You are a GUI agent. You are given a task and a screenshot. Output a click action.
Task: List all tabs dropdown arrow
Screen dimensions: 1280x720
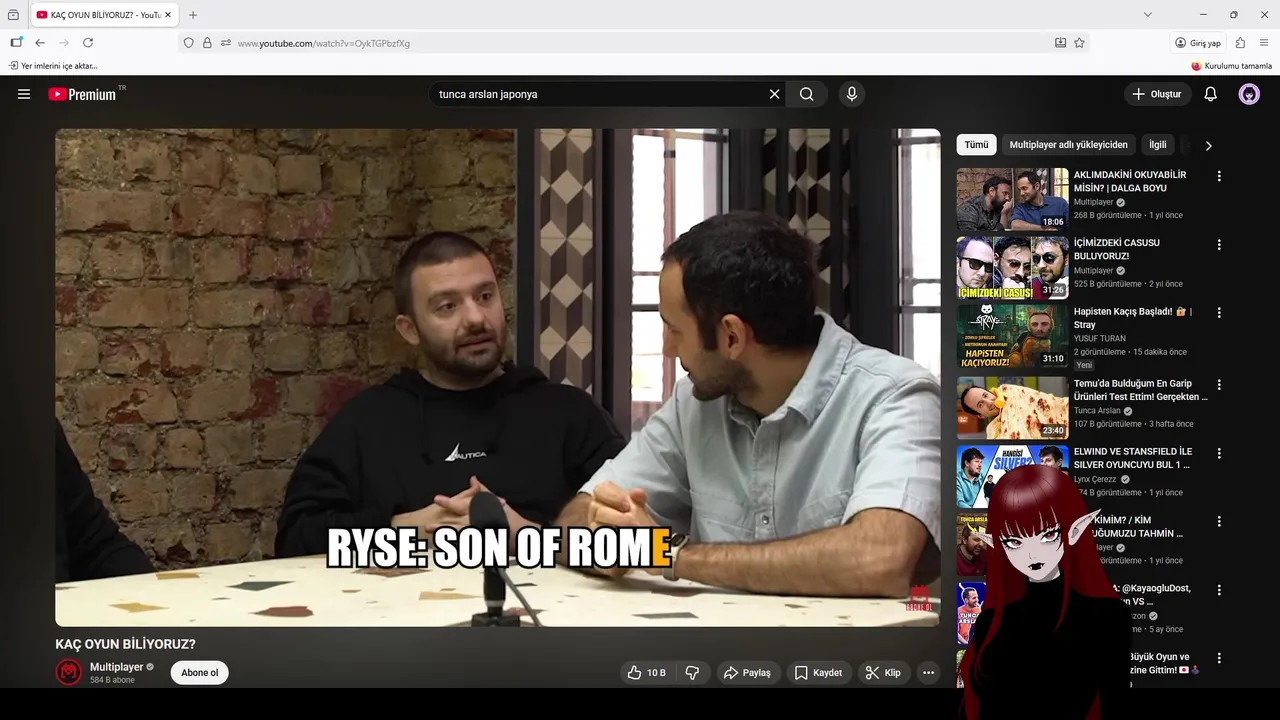pyautogui.click(x=1148, y=15)
